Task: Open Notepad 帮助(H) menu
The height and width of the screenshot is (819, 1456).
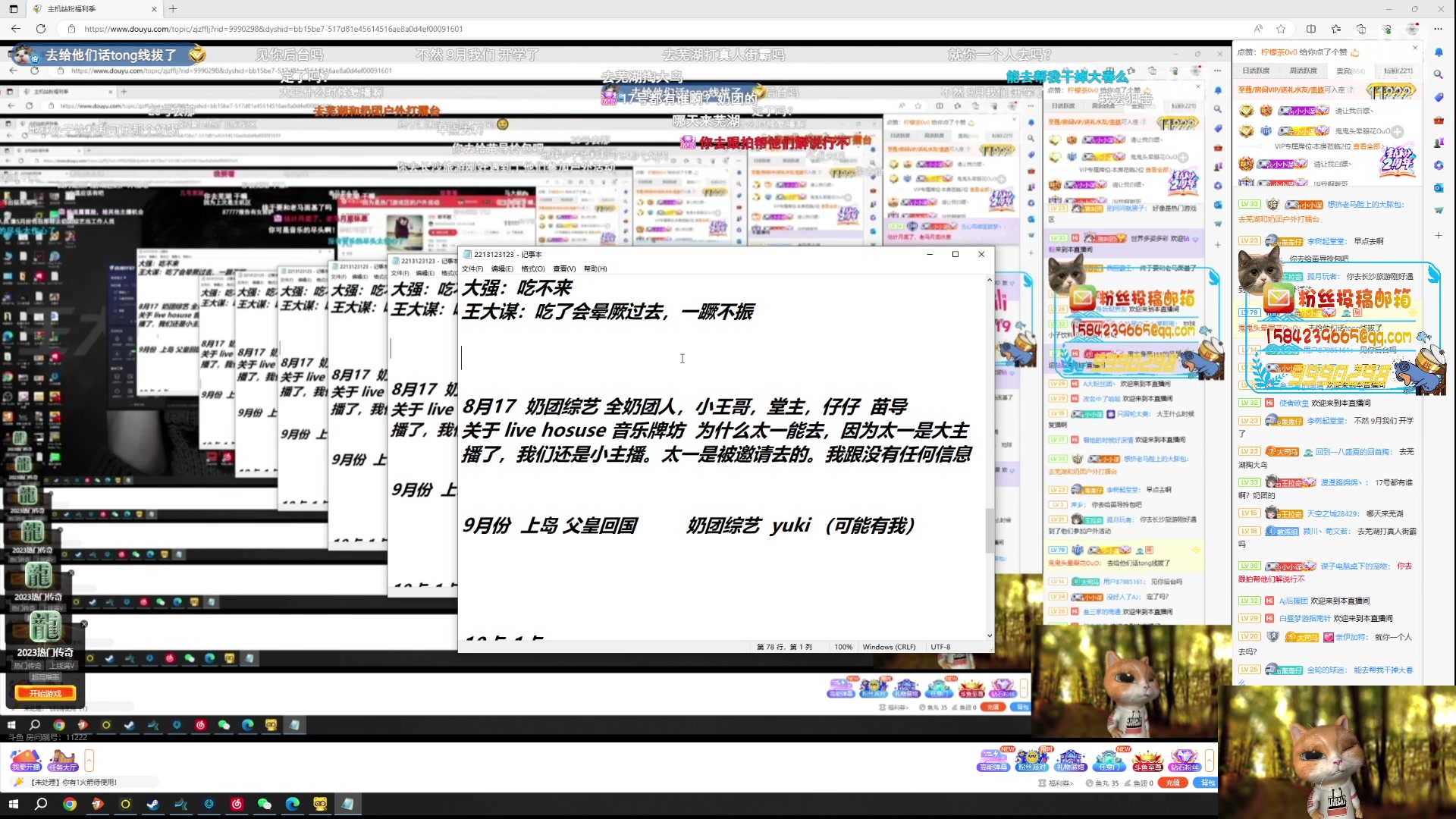Action: [x=595, y=268]
